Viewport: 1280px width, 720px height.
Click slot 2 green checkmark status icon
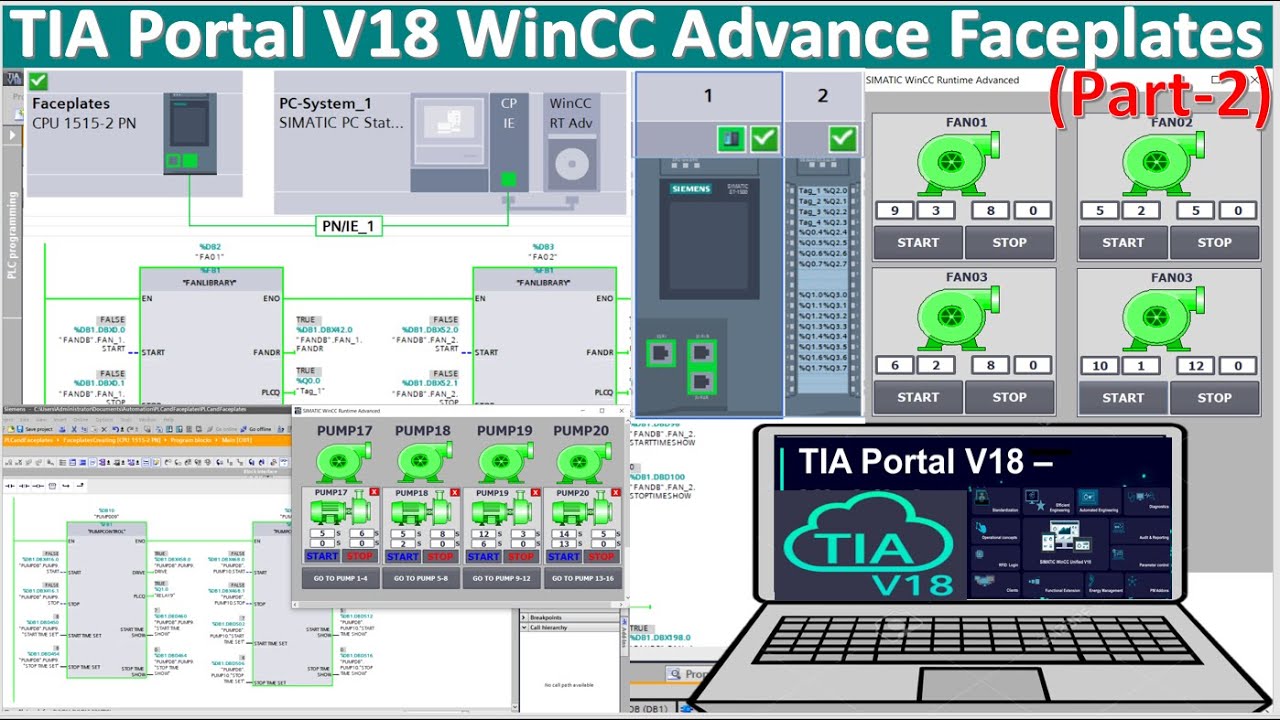[843, 138]
